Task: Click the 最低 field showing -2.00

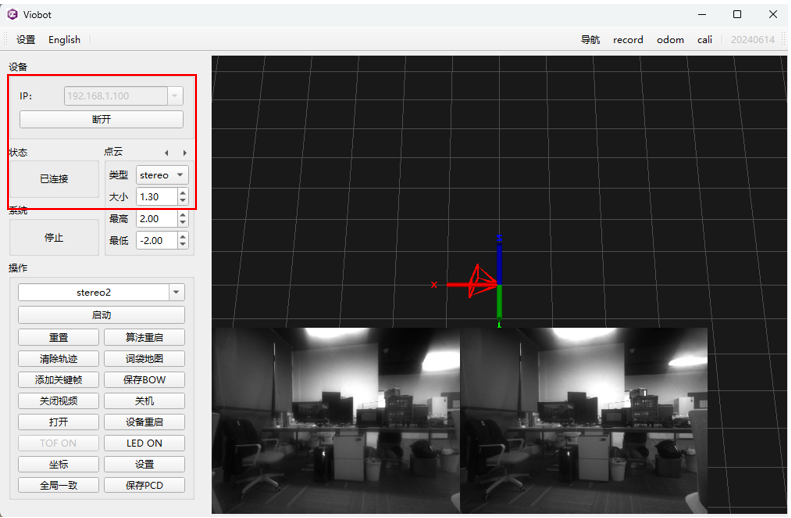Action: coord(157,241)
